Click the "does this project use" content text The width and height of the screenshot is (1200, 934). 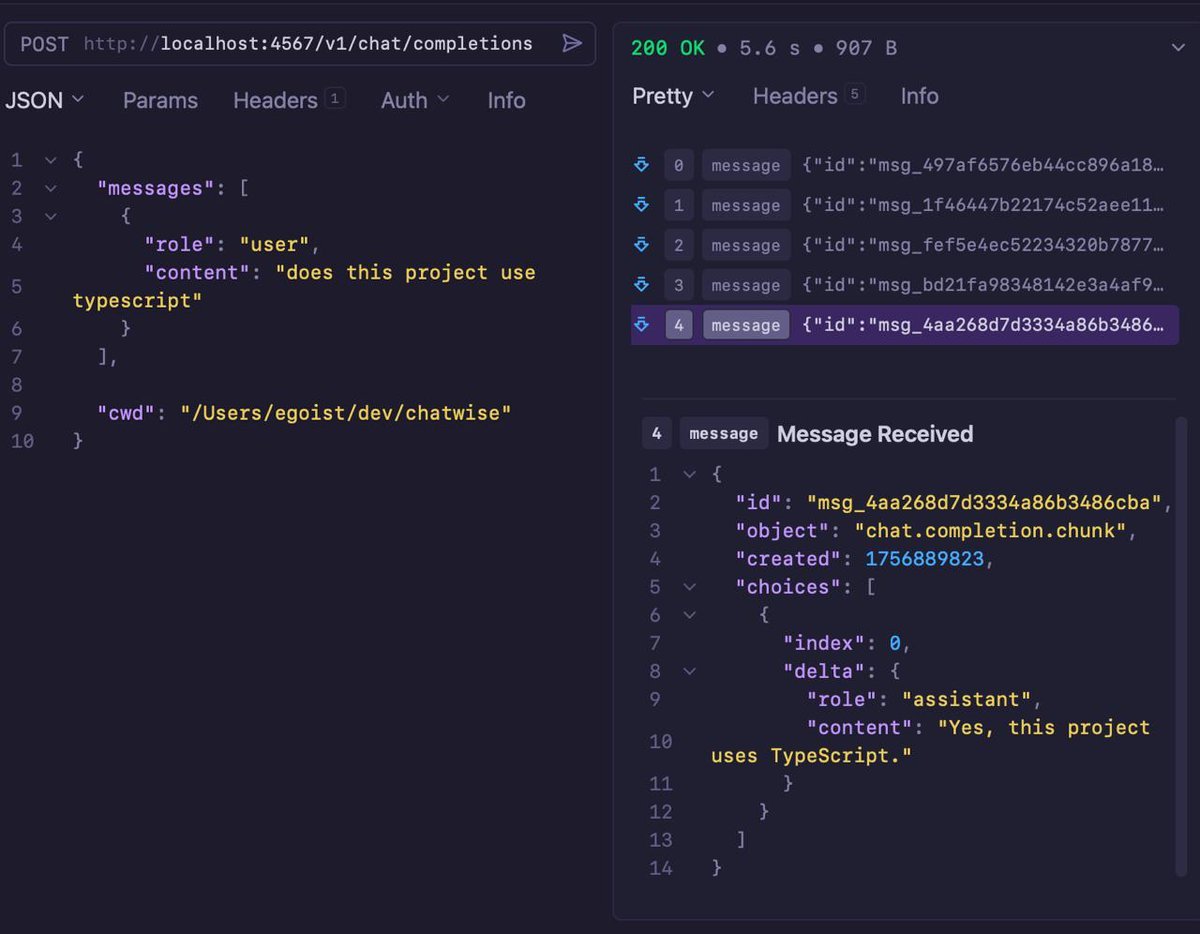click(405, 272)
